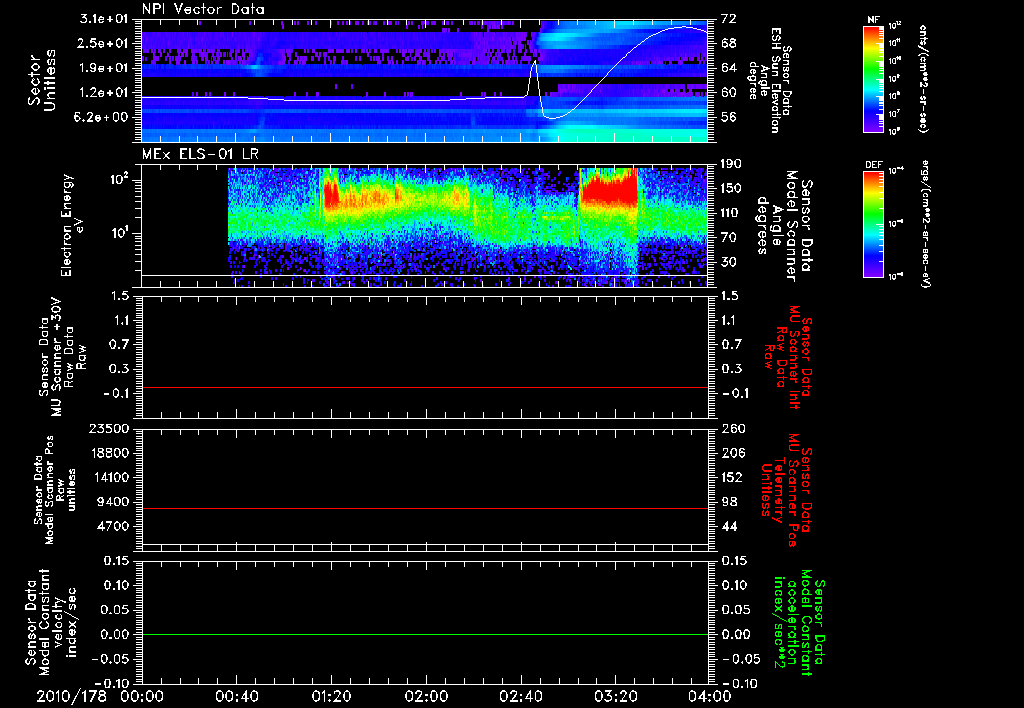1024x708 pixels.
Task: Click the 02:00 time axis label
Action: [426, 696]
